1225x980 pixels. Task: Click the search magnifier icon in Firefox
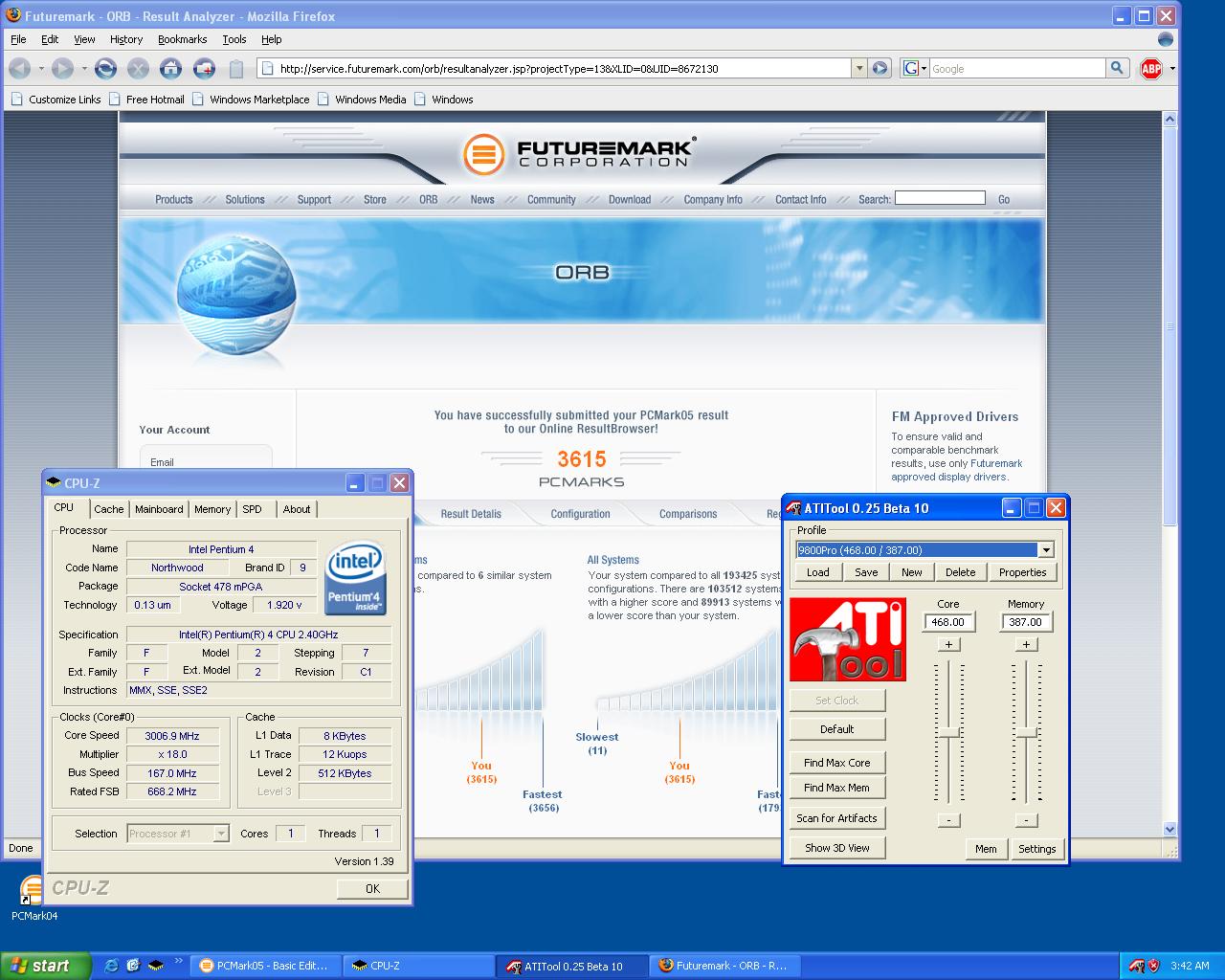1116,68
